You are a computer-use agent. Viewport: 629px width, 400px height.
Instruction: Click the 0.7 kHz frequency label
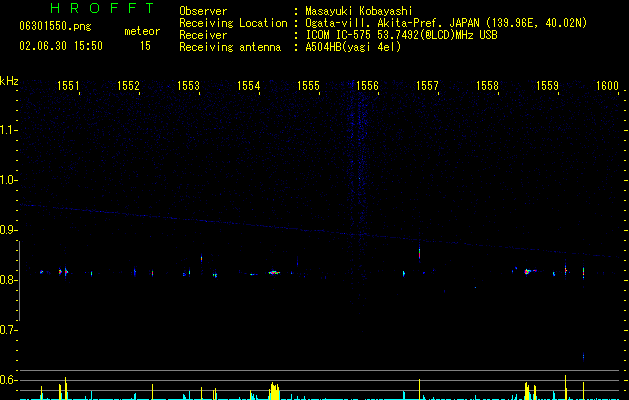8,330
